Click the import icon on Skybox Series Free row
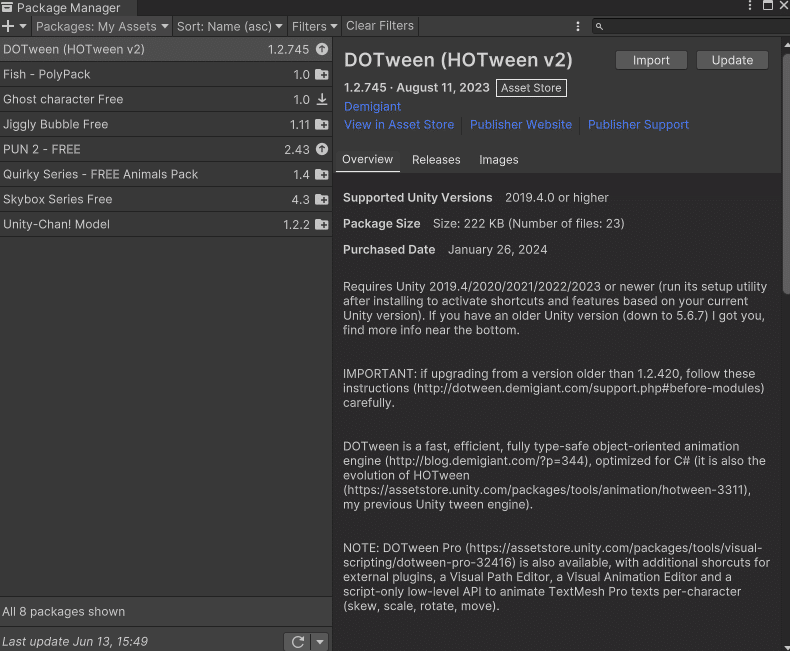Image resolution: width=790 pixels, height=651 pixels. coord(322,200)
